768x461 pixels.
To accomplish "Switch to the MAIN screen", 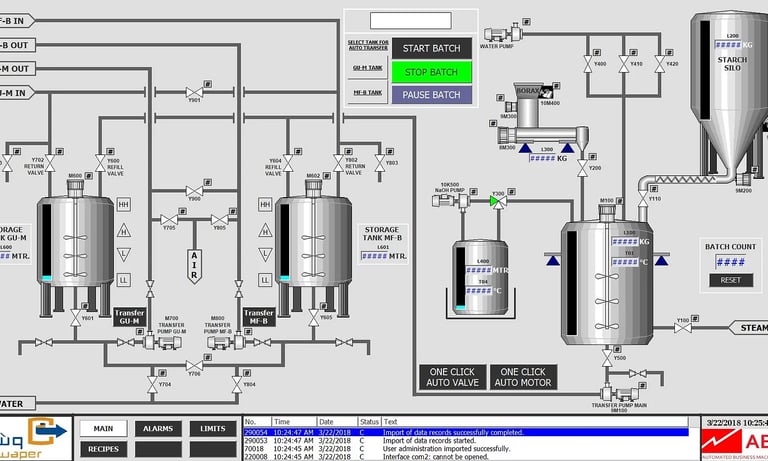I will [103, 428].
